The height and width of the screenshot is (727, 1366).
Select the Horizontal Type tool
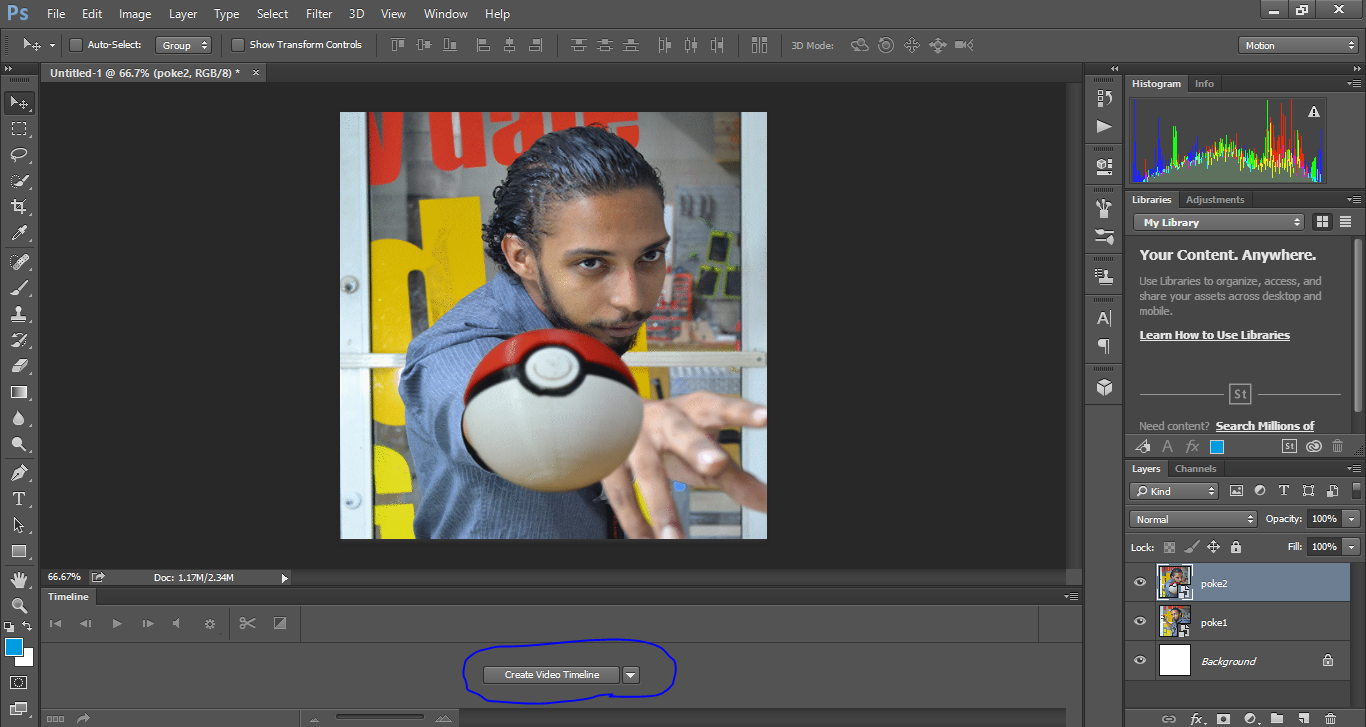[x=19, y=498]
